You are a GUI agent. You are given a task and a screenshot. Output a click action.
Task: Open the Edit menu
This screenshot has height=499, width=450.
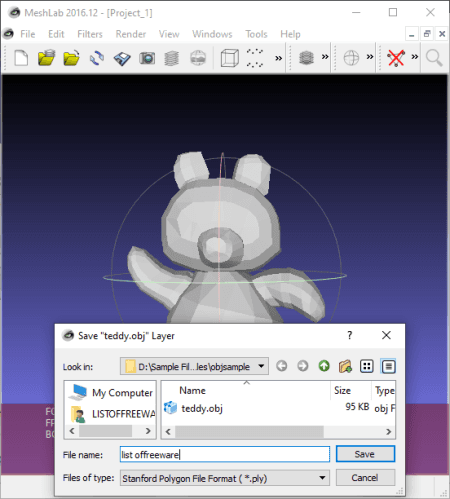[x=56, y=34]
